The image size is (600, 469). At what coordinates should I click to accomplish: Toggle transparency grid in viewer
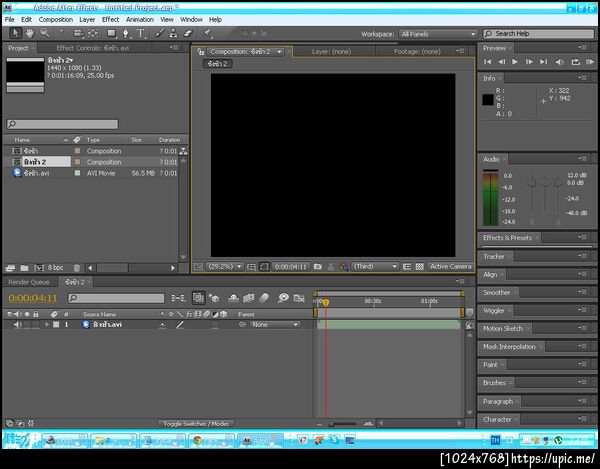click(419, 267)
